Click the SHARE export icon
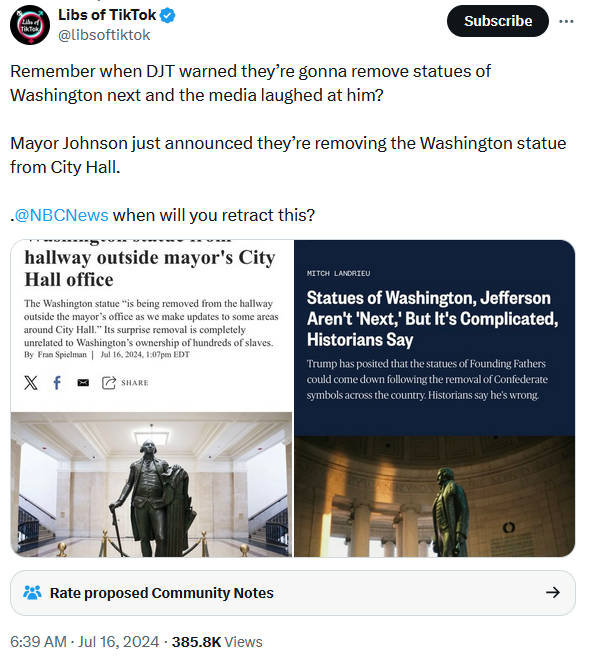Screen dimensions: 589x666 tap(109, 383)
